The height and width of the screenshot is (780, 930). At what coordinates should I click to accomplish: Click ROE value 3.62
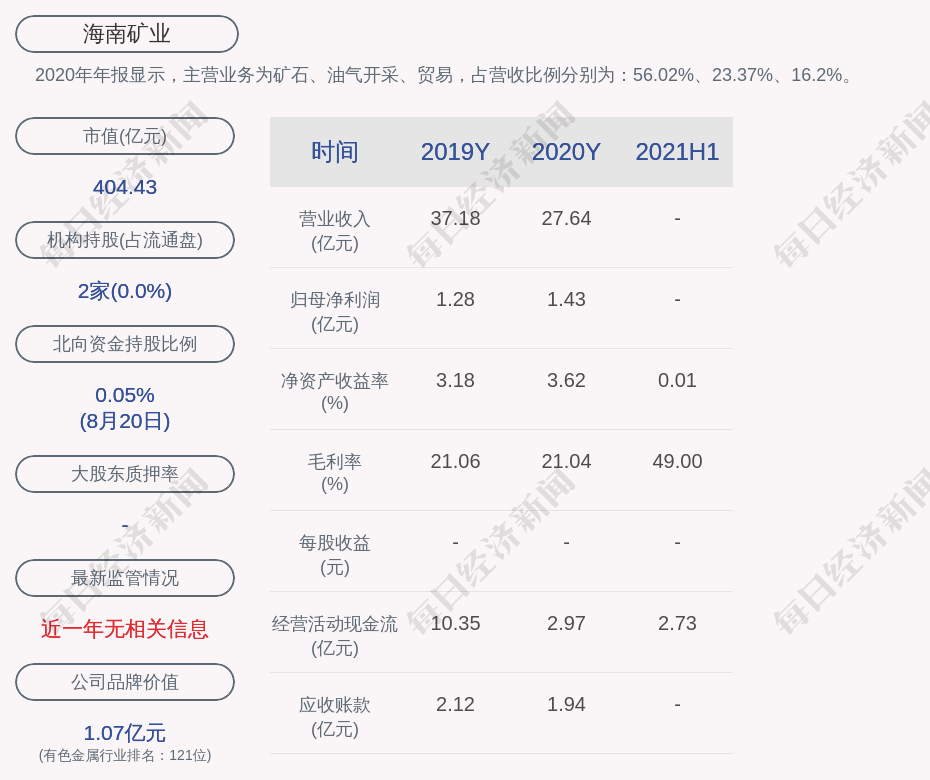(x=566, y=380)
